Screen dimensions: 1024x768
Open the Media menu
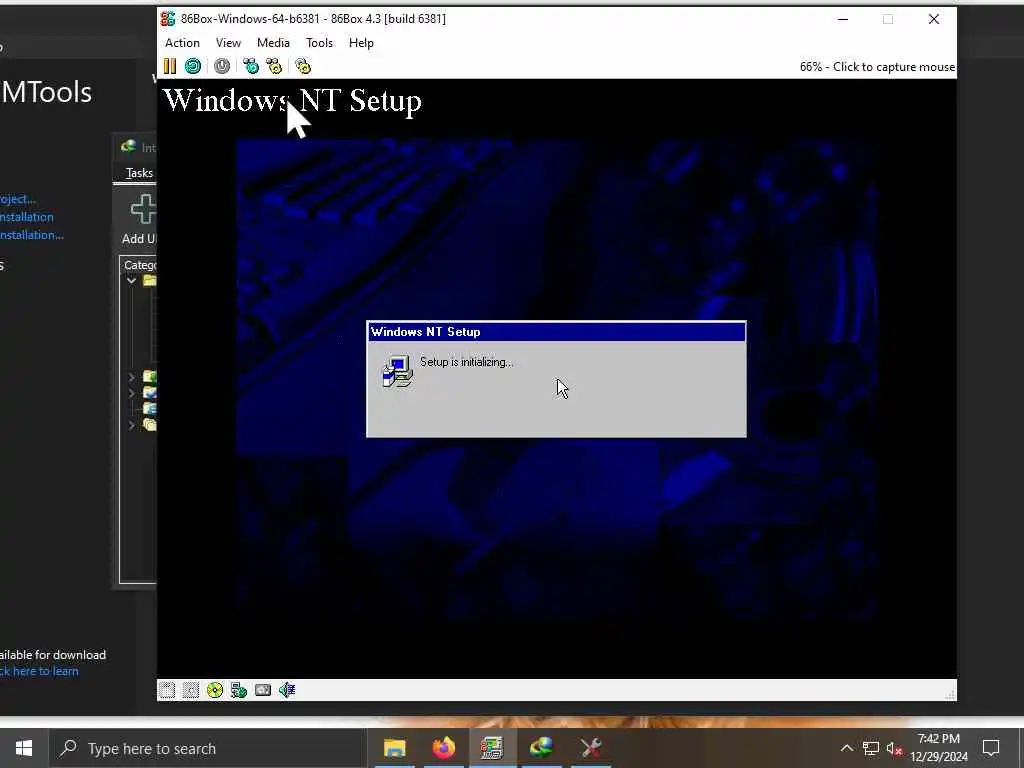[273, 42]
